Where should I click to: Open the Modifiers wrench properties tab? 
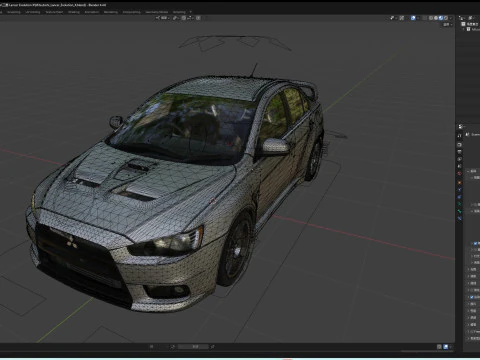click(460, 190)
